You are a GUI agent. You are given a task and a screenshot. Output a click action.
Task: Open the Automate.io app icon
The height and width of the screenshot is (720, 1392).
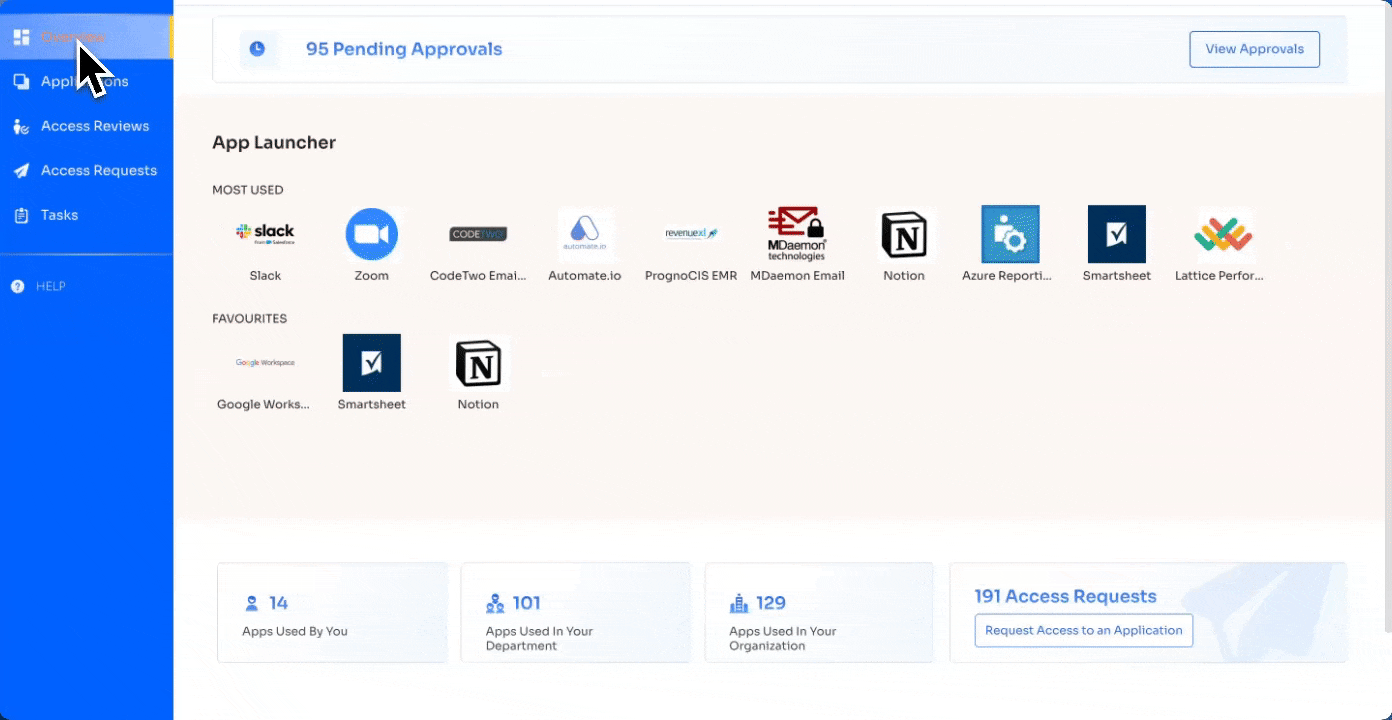coord(585,235)
